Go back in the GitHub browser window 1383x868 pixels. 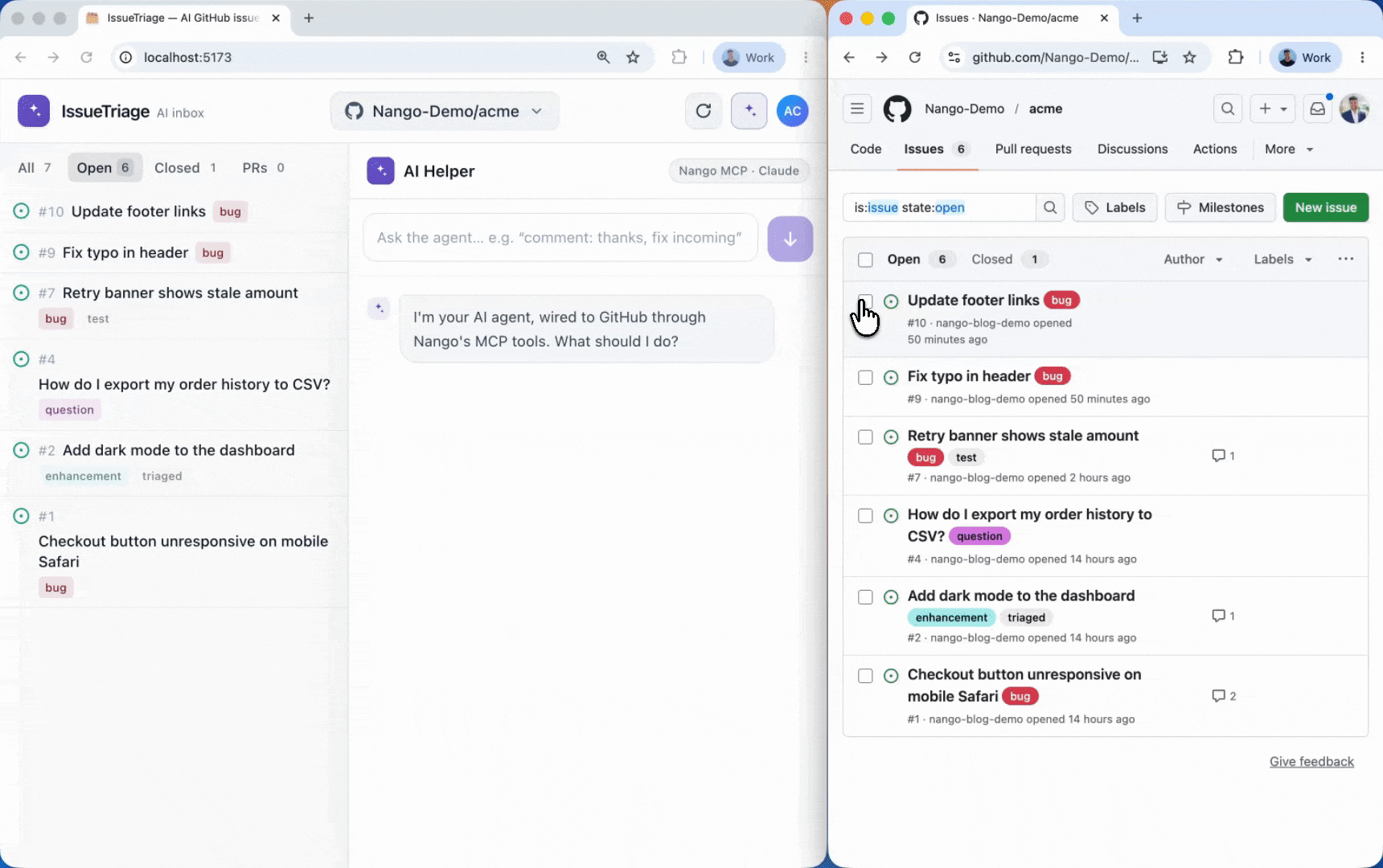[x=849, y=57]
